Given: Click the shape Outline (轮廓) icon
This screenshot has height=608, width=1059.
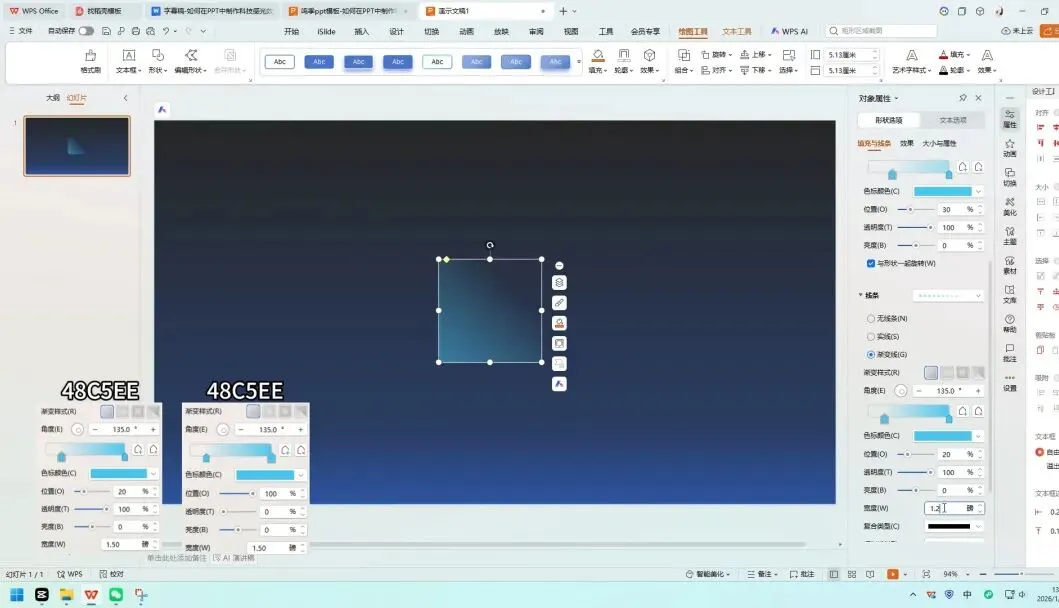Looking at the screenshot, I should [x=623, y=55].
